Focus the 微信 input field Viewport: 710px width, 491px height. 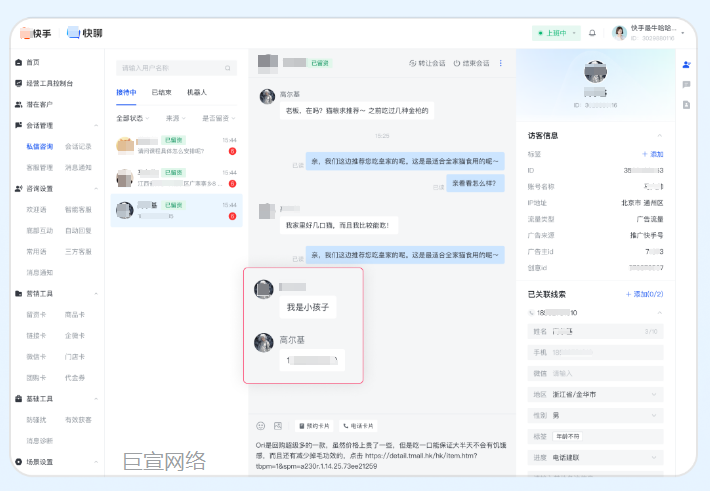[x=595, y=373]
